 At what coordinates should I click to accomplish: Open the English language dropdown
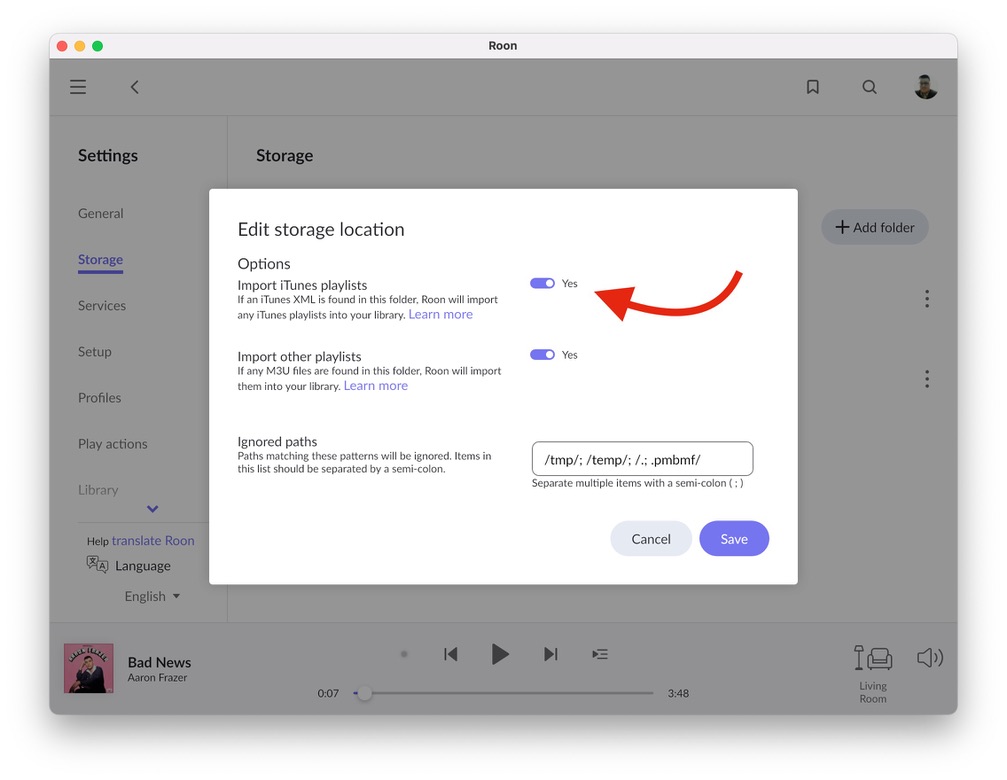(152, 596)
